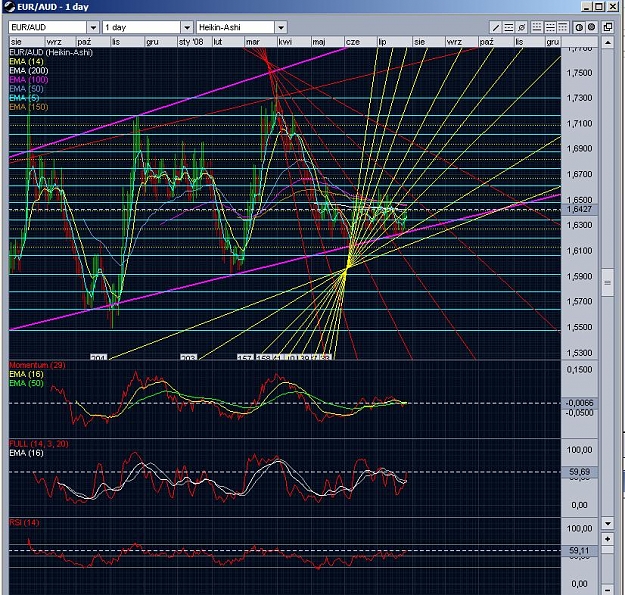This screenshot has width=625, height=595.
Task: Click EMA (16) label in Momentum panel
Action: coord(26,374)
